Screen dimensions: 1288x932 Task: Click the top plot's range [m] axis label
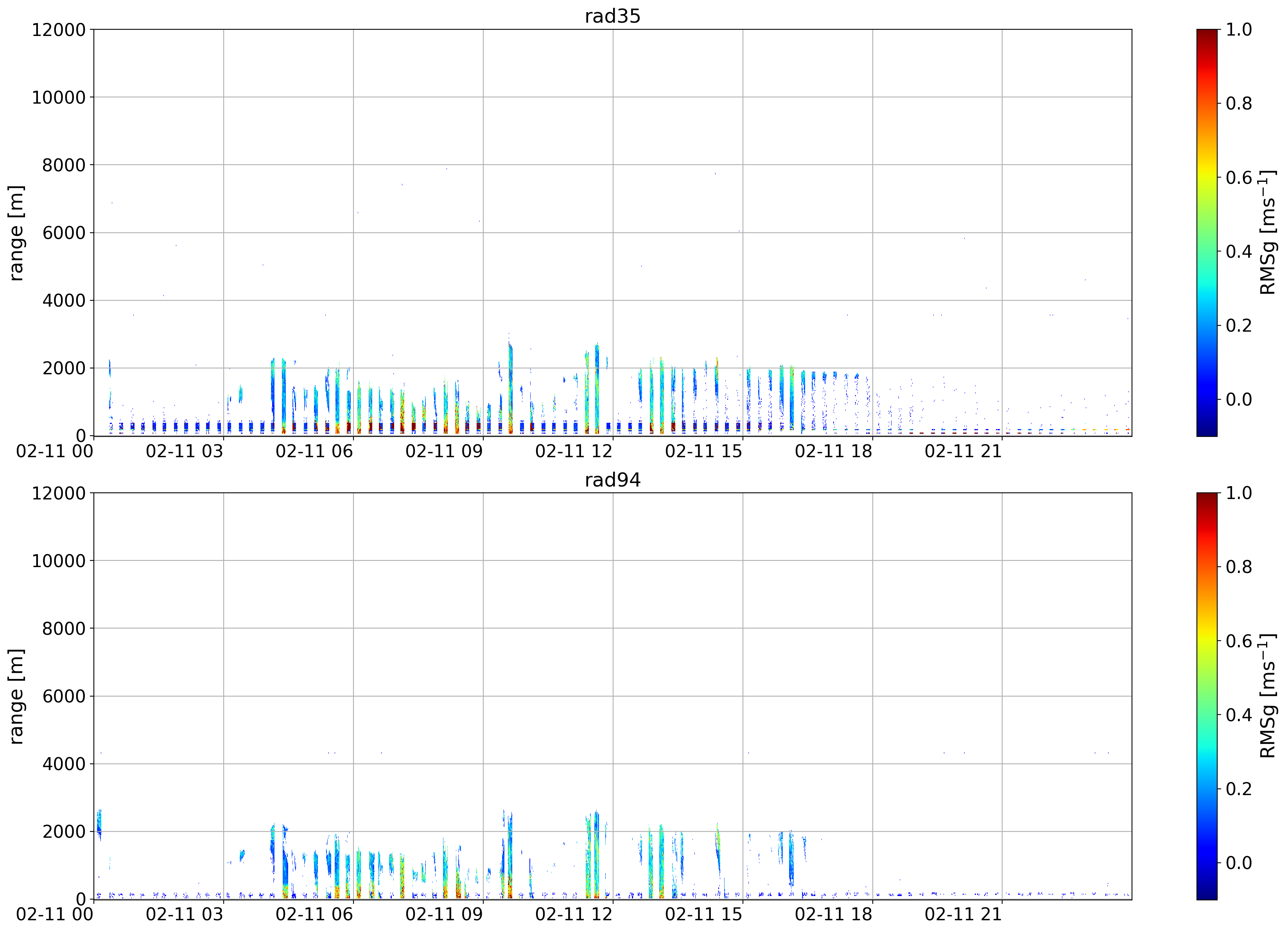pyautogui.click(x=16, y=233)
